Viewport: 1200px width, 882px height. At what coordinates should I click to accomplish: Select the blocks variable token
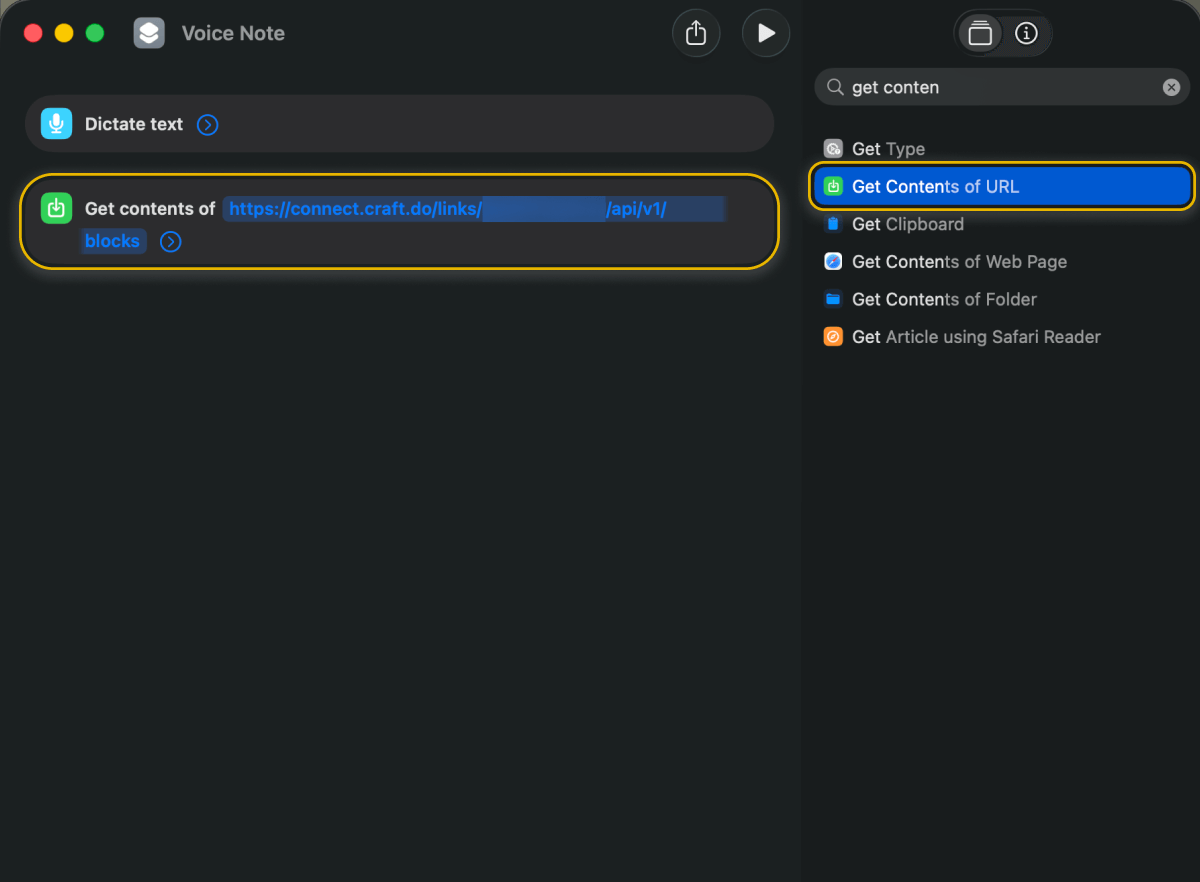point(112,241)
